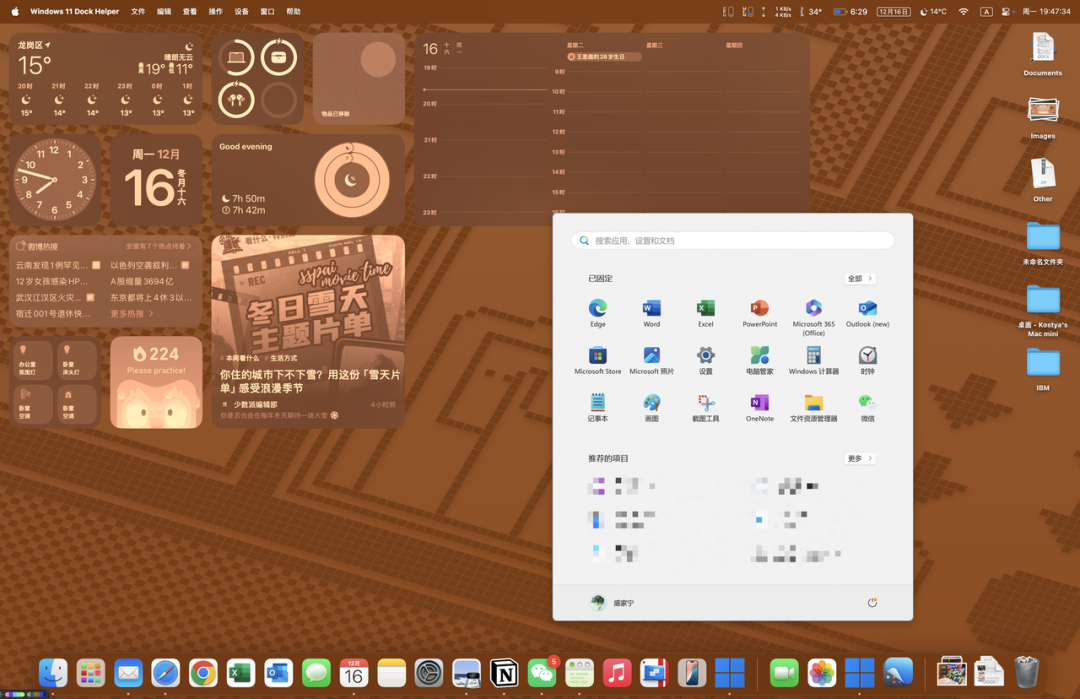
Task: Open the 文件 menu in the menu bar
Action: coord(138,11)
